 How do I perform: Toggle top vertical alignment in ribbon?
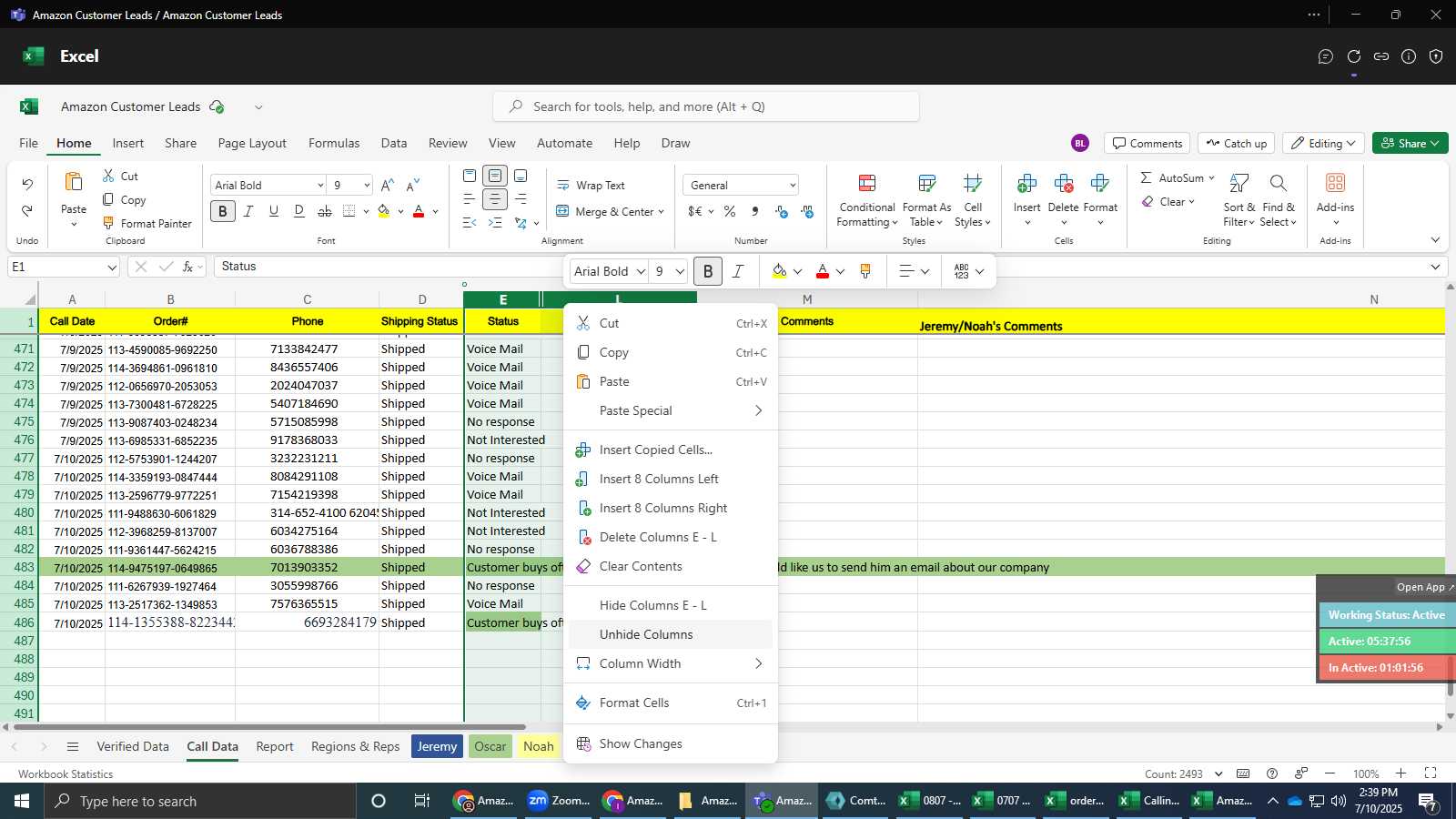[470, 176]
